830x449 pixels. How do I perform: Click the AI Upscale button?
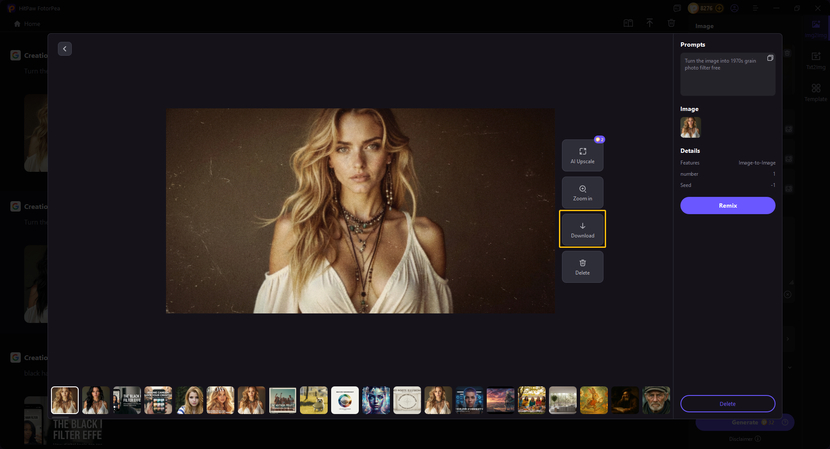pyautogui.click(x=582, y=155)
